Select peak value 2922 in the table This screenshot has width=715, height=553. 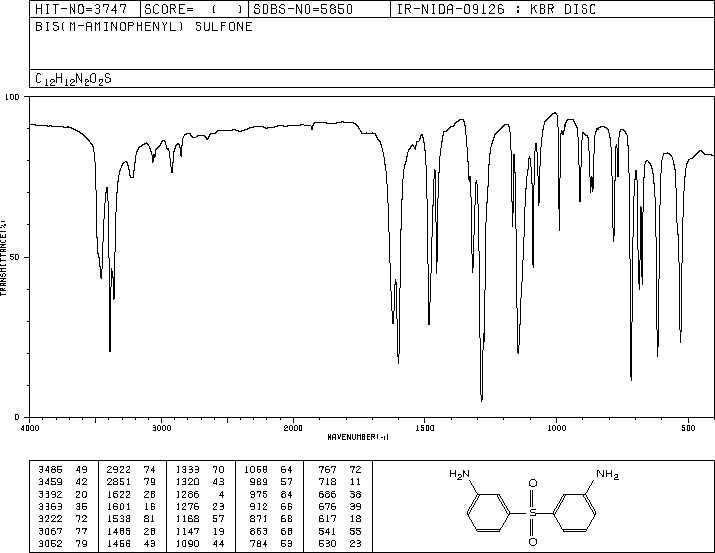pyautogui.click(x=119, y=470)
